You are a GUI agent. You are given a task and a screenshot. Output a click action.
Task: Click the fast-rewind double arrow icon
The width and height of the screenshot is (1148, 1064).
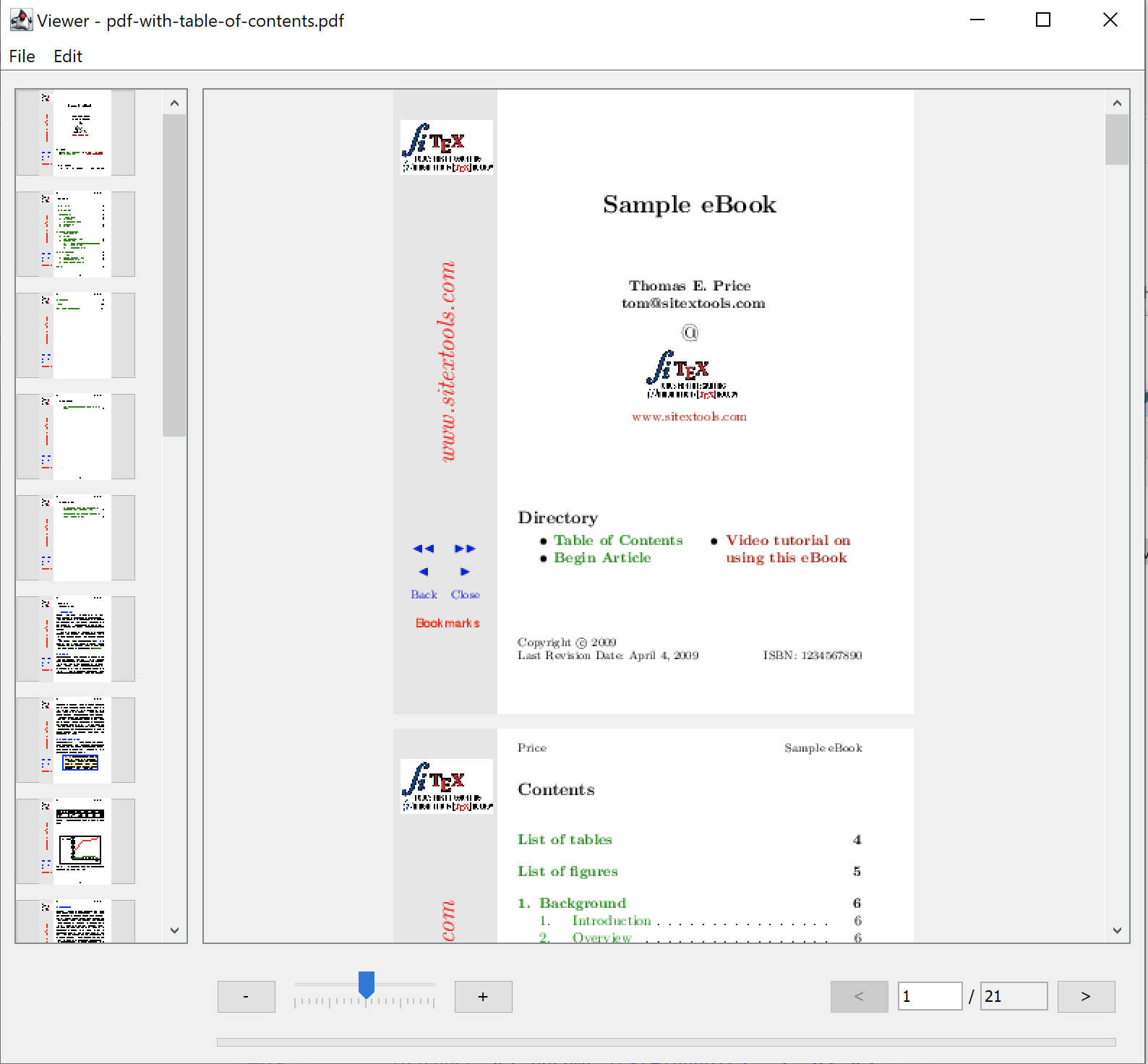[x=424, y=549]
